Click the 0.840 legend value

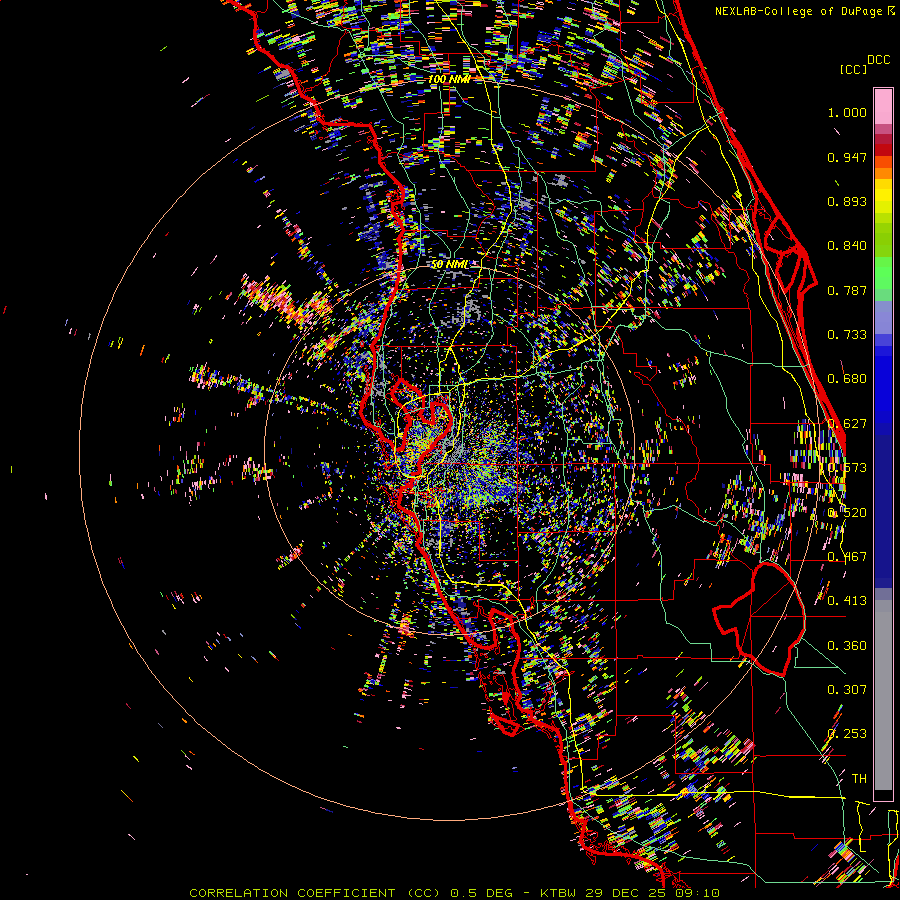(847, 246)
